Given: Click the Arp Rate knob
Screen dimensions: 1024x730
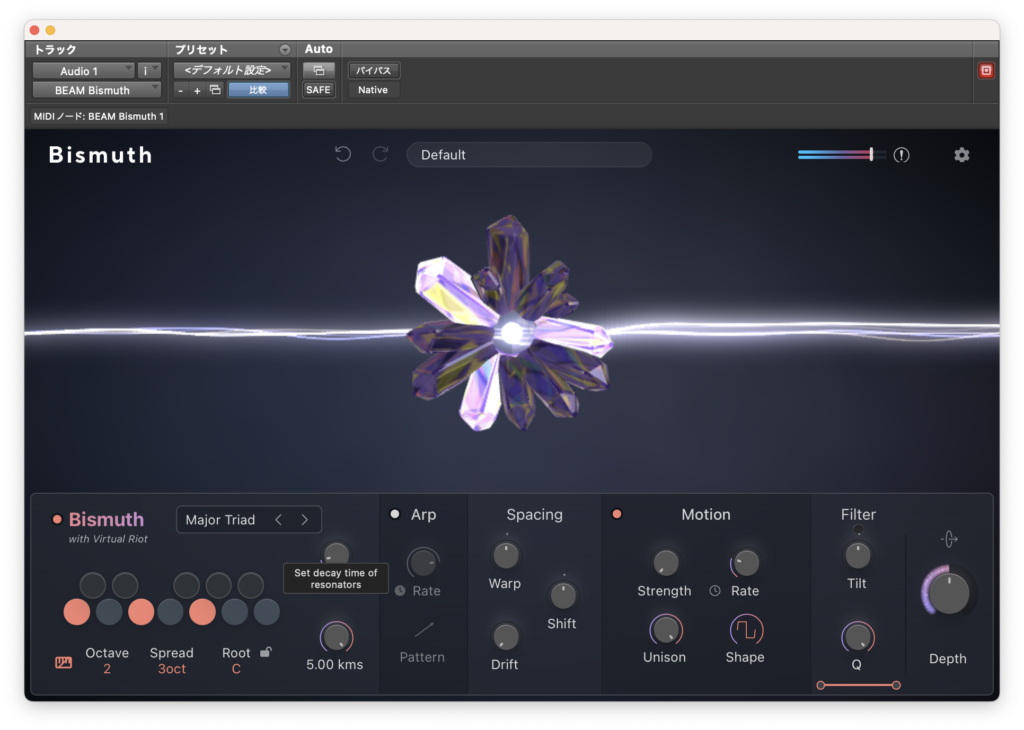Looking at the screenshot, I should (423, 562).
